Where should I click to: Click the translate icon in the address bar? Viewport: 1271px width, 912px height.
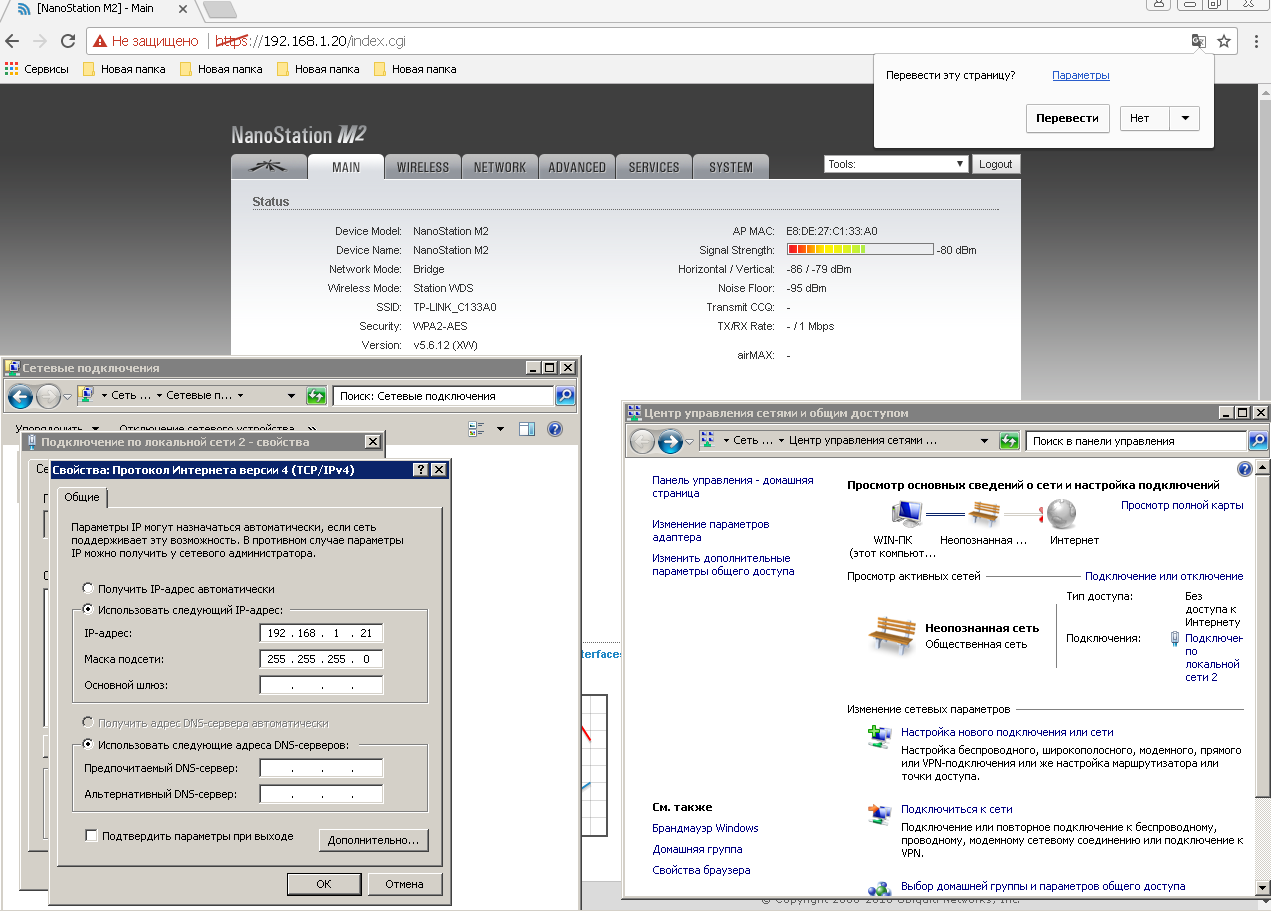[x=1198, y=41]
